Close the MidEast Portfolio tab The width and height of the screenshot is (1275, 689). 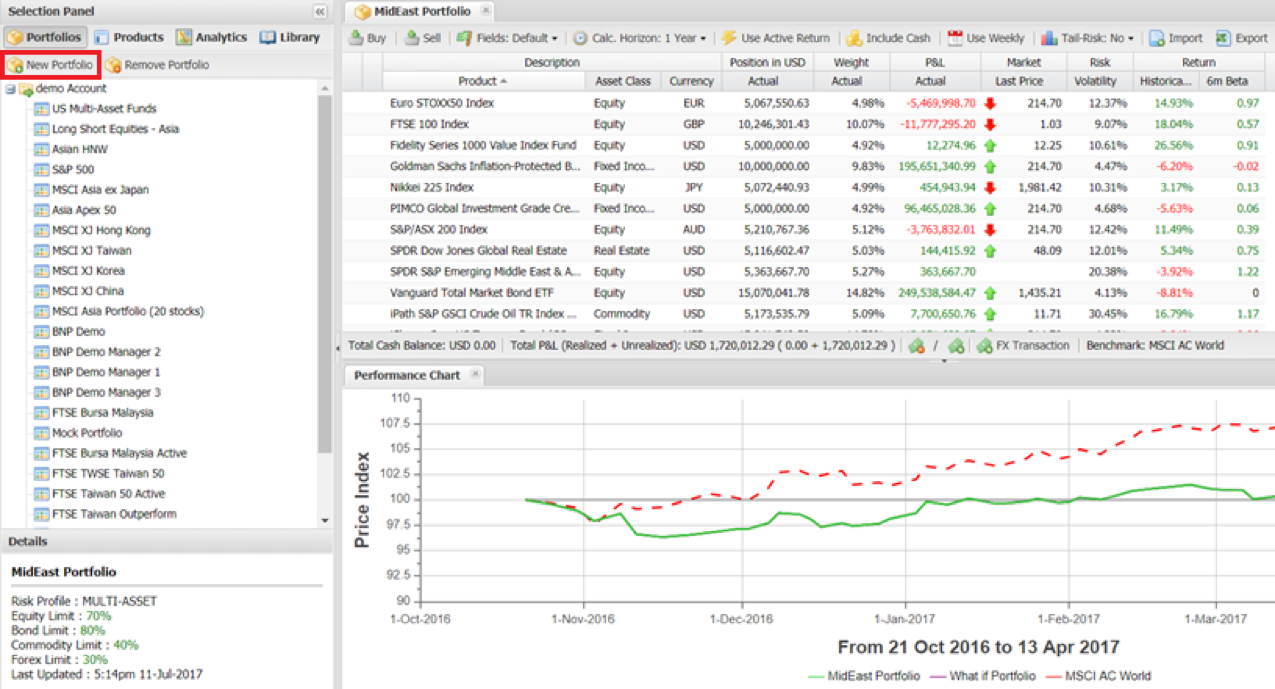click(x=485, y=10)
